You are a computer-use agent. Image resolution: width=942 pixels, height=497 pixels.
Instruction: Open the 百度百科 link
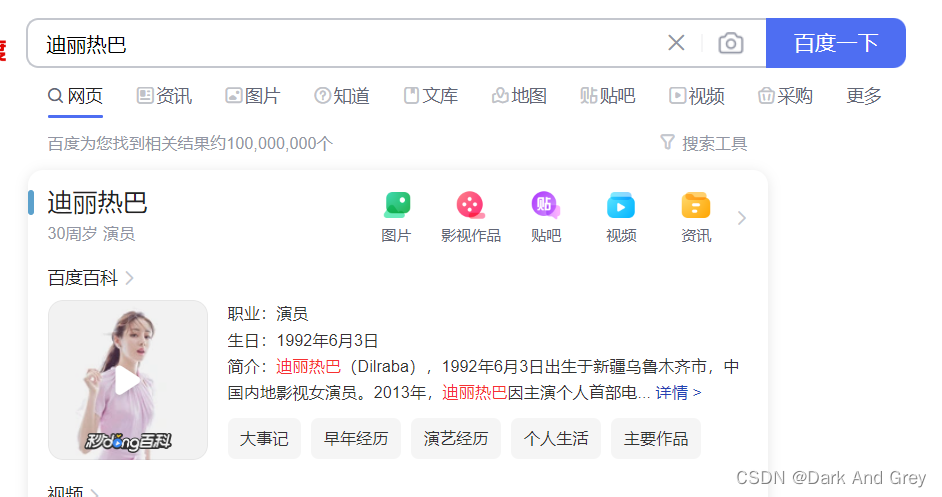(90, 278)
